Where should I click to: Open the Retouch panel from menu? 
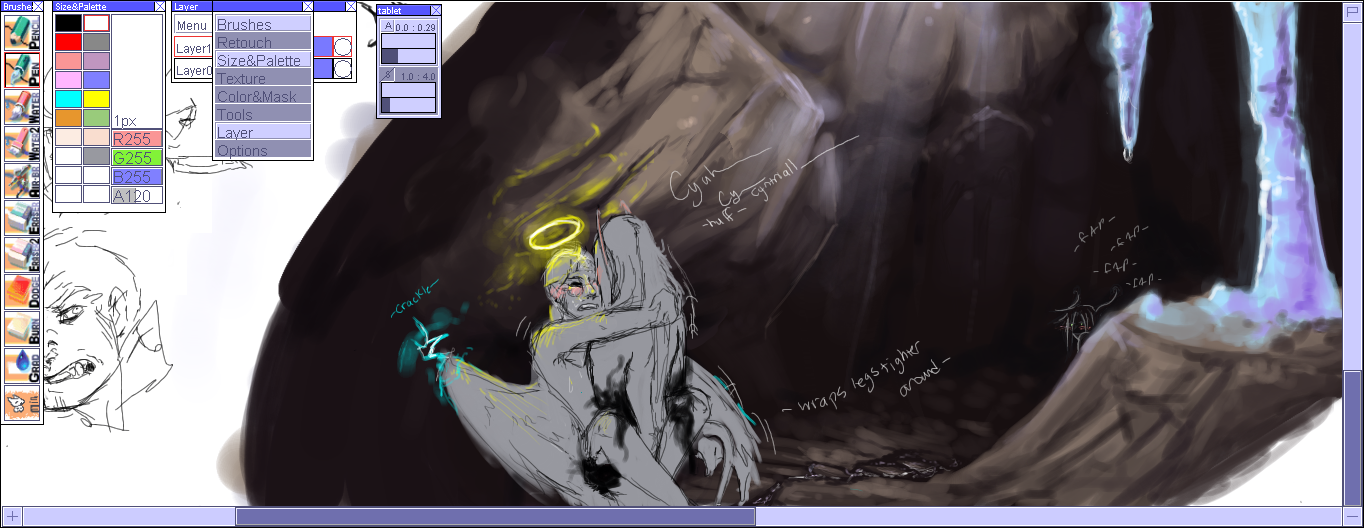(x=263, y=42)
